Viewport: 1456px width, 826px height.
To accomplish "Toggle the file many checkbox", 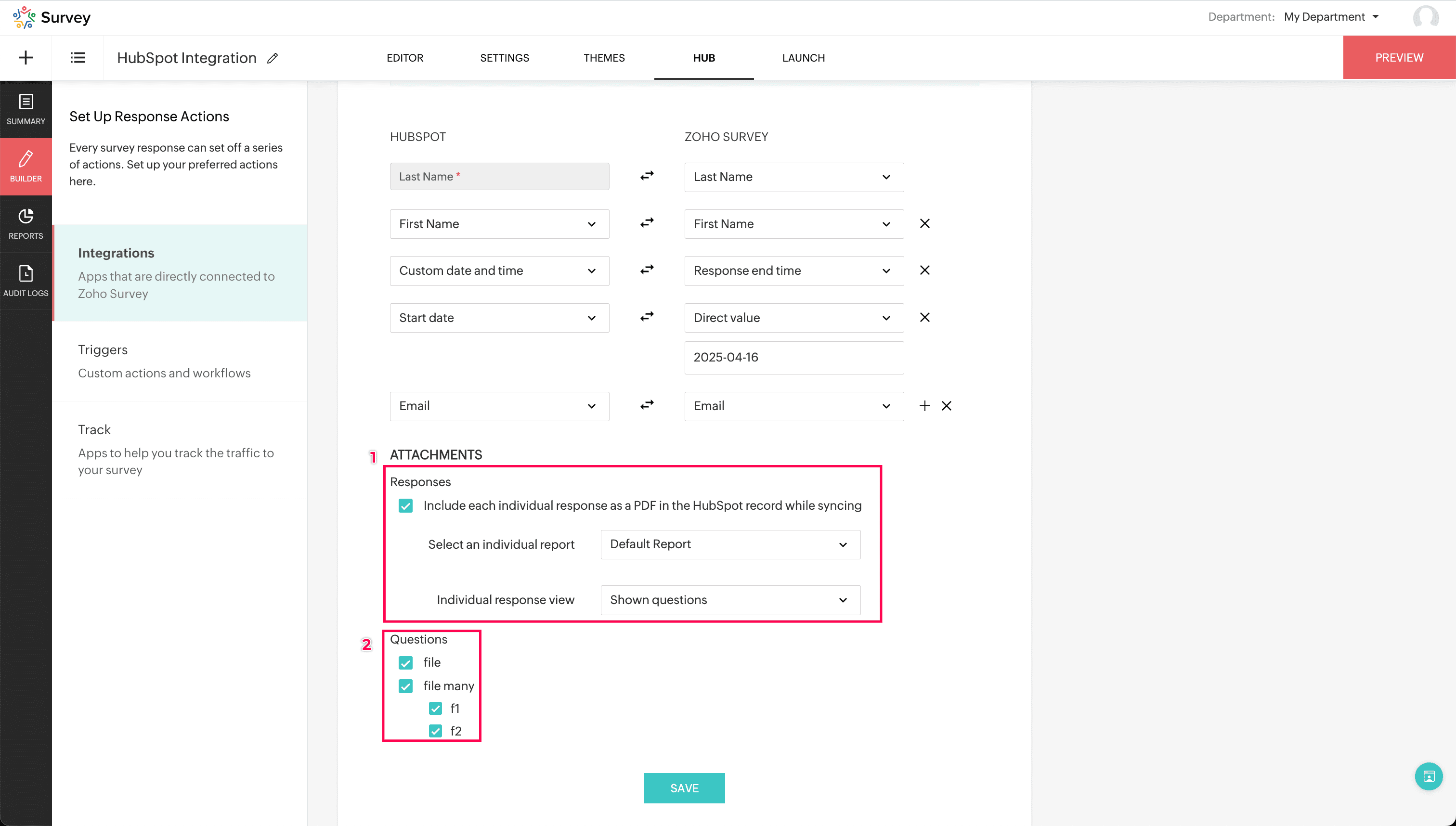I will pos(406,686).
